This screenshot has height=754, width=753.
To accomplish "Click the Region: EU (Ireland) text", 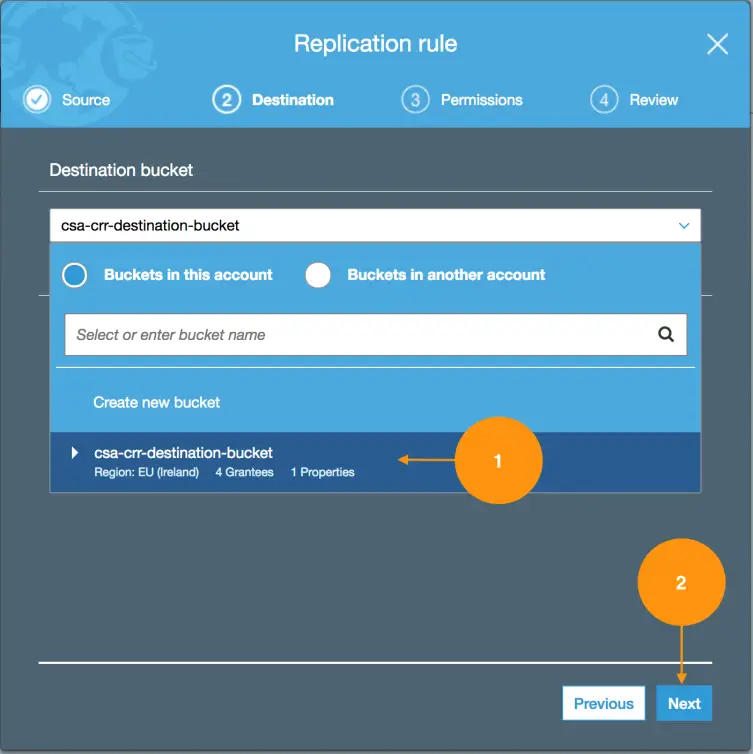I will tap(147, 472).
